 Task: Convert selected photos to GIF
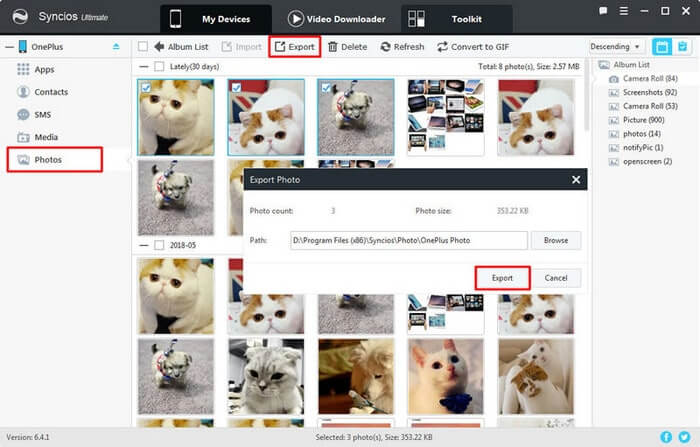click(473, 46)
